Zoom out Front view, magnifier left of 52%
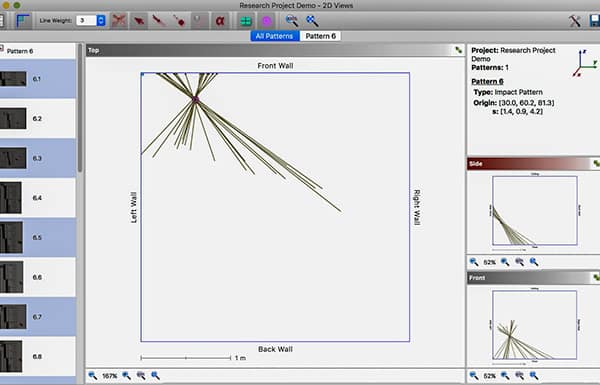The width and height of the screenshot is (600, 385). coord(474,376)
